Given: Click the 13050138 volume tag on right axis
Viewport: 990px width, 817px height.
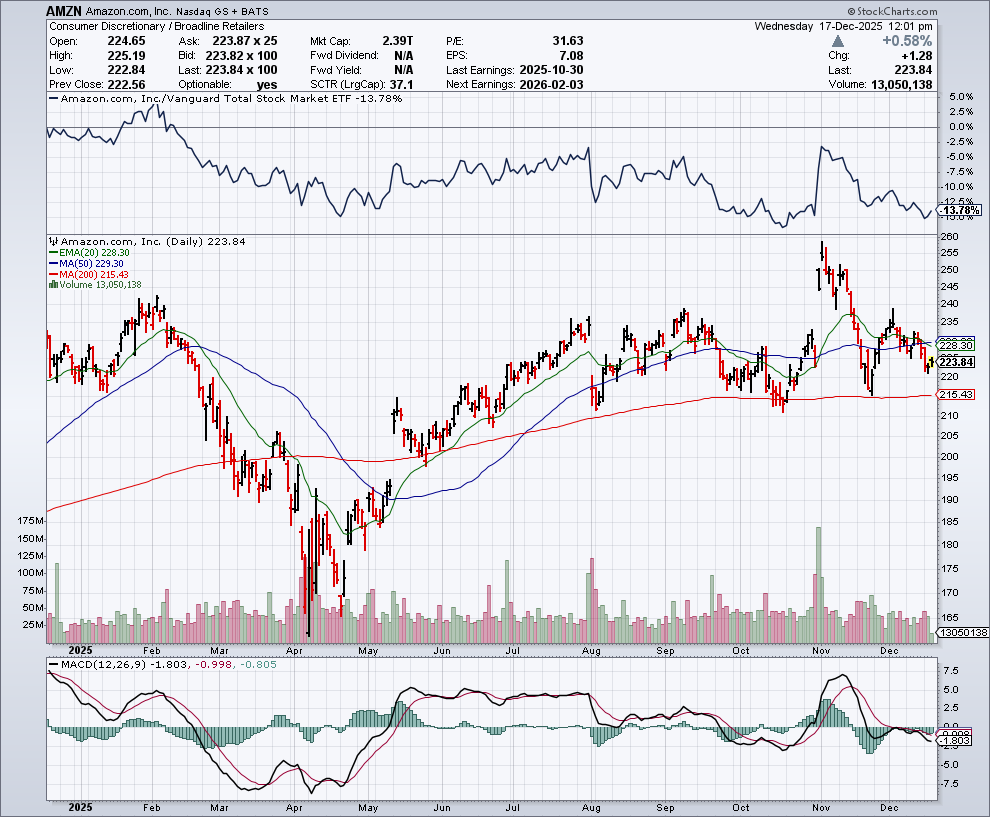Looking at the screenshot, I should 960,633.
